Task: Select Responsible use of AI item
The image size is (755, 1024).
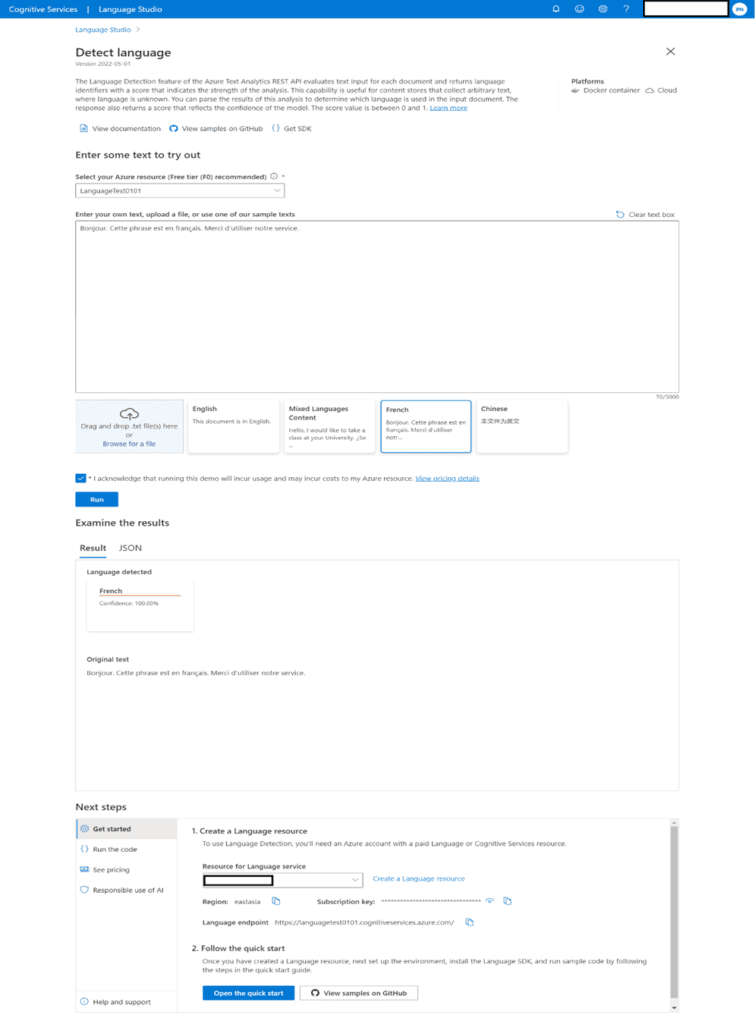Action: 127,889
